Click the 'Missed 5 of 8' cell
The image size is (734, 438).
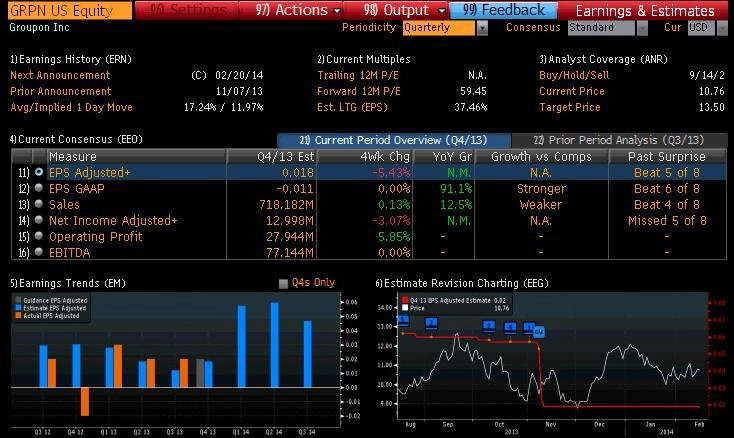(667, 220)
